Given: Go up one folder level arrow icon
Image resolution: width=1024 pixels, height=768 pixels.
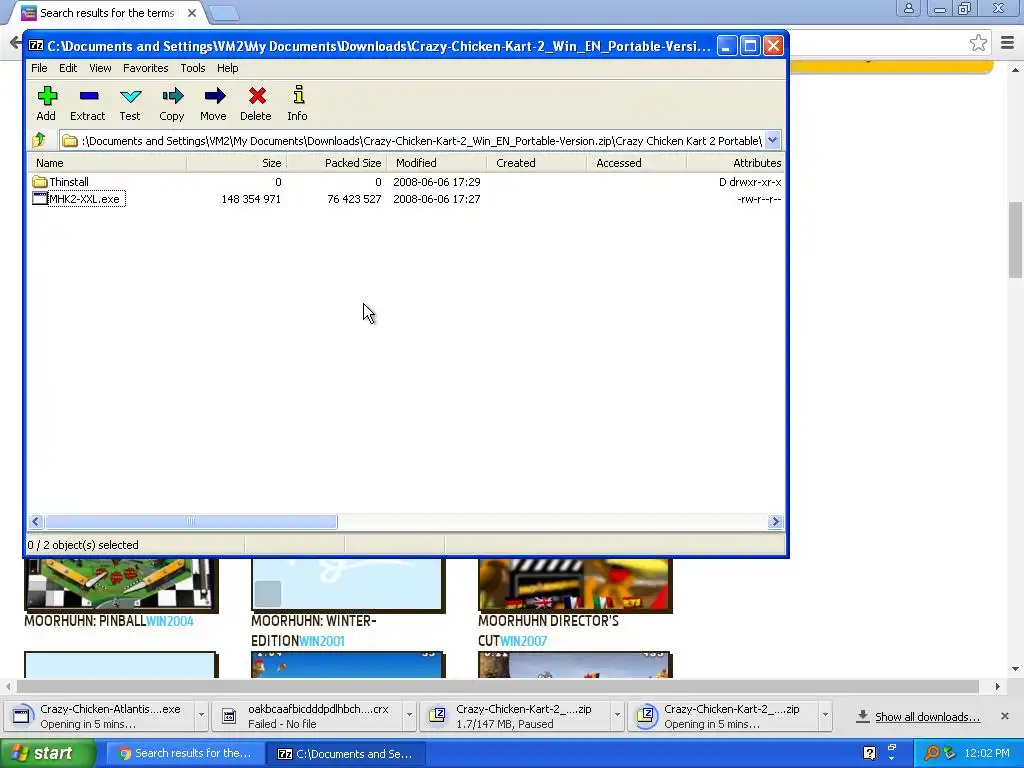Looking at the screenshot, I should coord(39,140).
